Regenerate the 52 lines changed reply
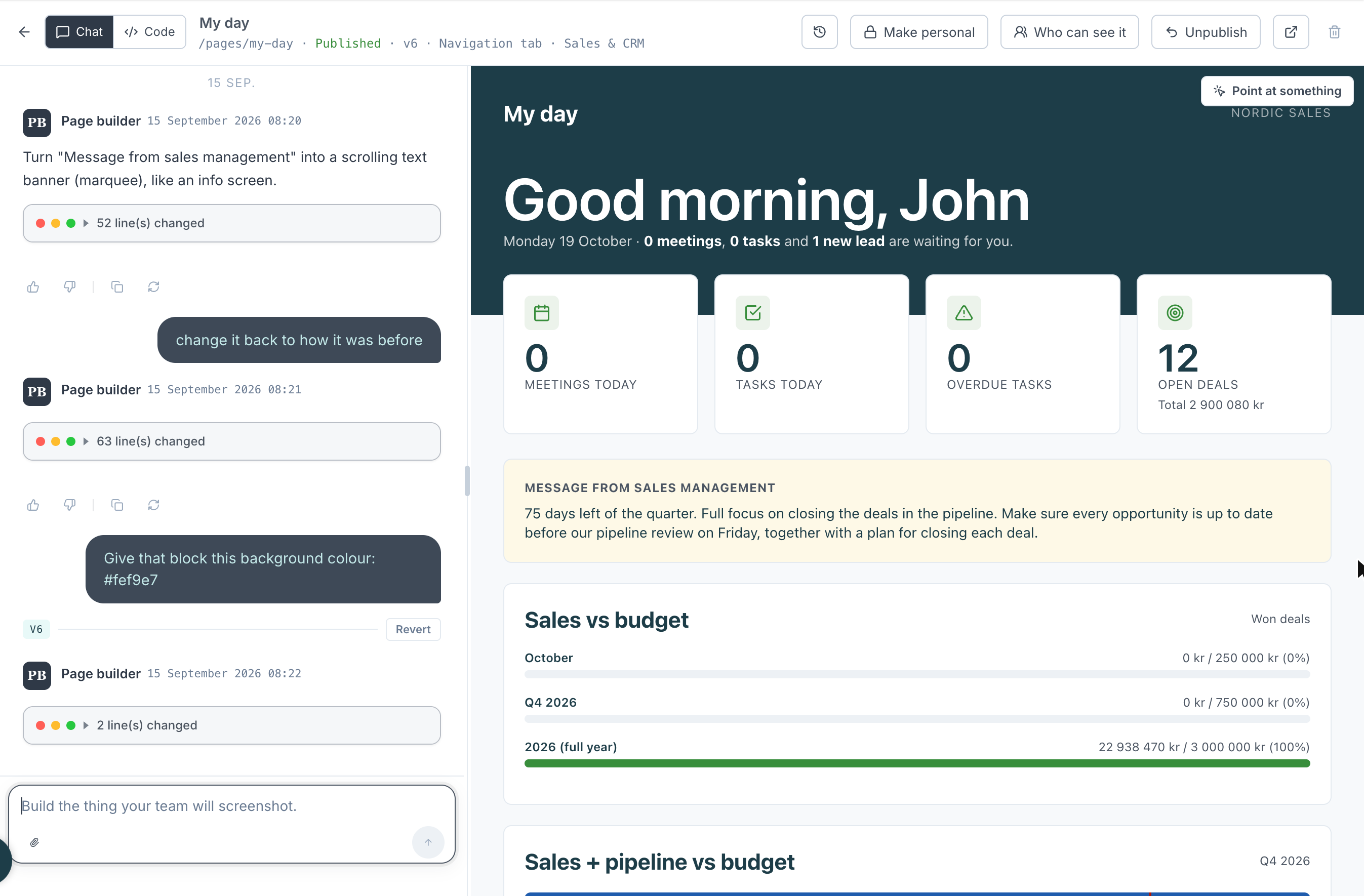The image size is (1364, 896). point(153,287)
